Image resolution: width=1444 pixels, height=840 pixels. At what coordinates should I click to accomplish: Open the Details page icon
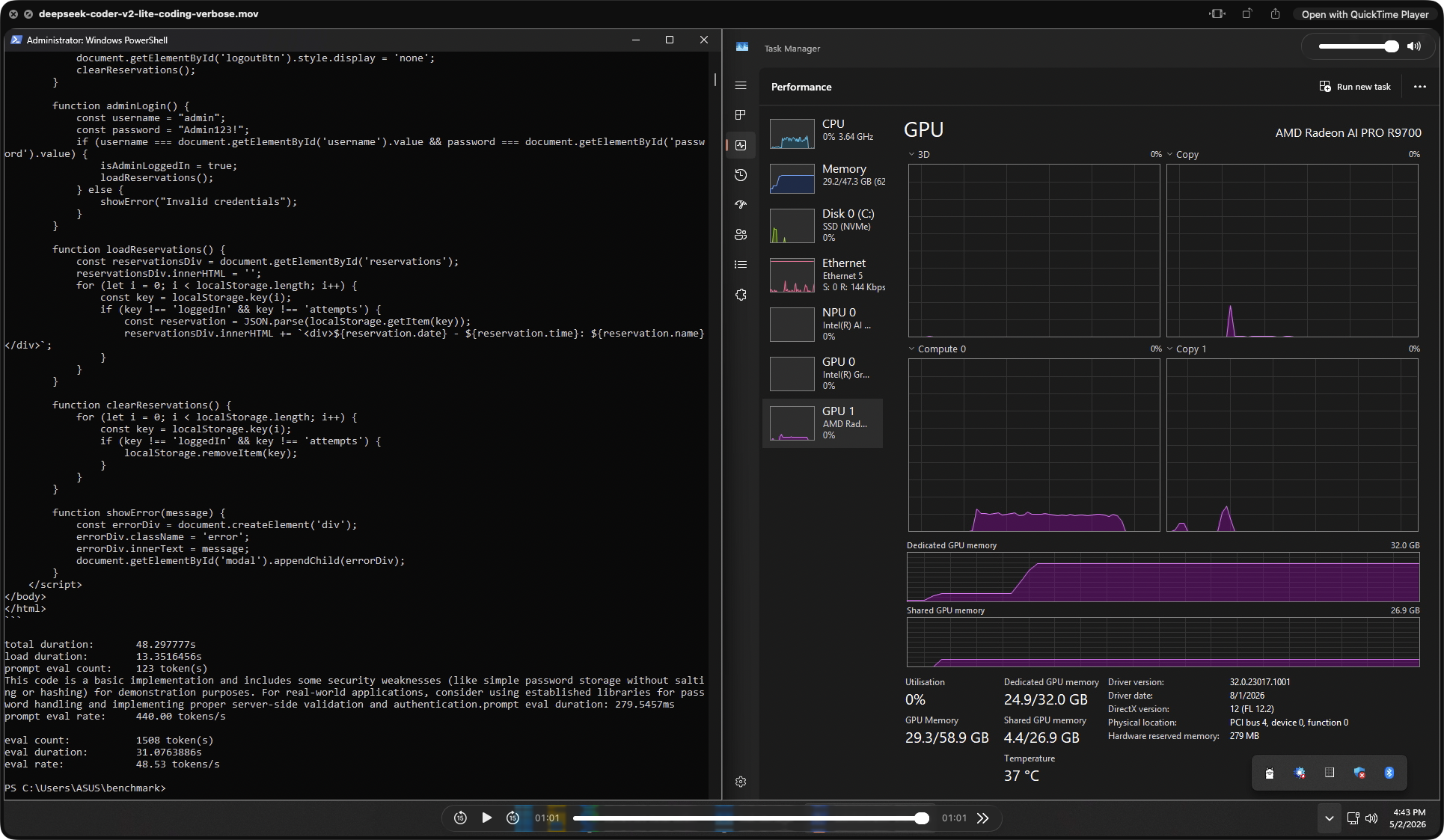[741, 264]
